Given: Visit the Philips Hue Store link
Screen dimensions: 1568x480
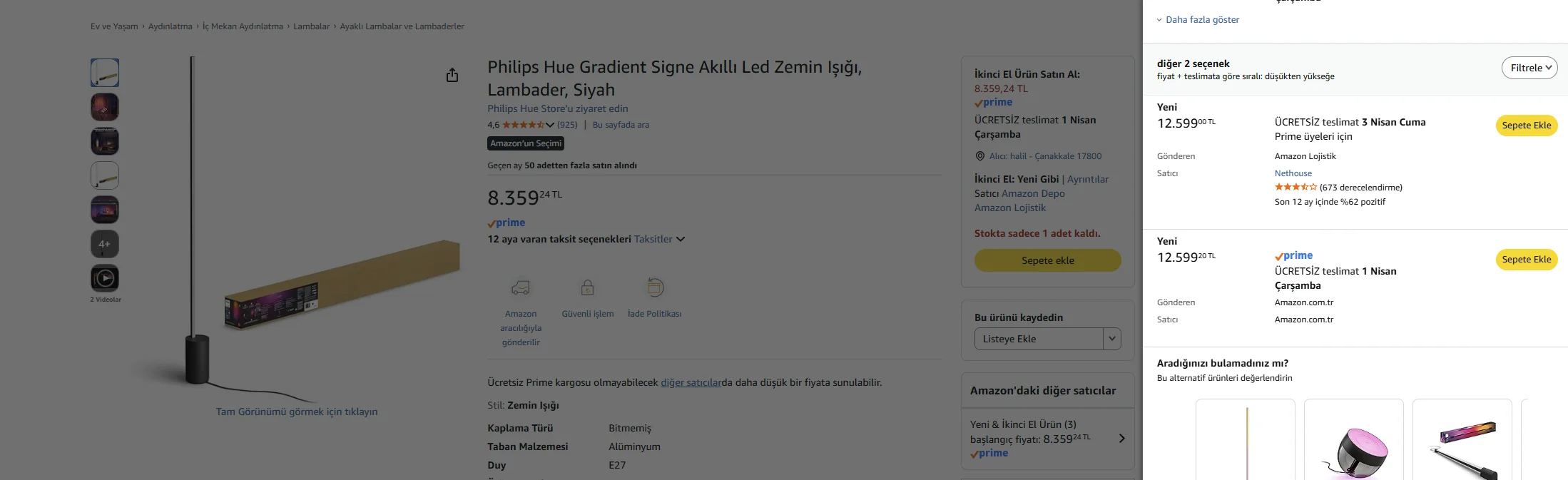Looking at the screenshot, I should 557,108.
